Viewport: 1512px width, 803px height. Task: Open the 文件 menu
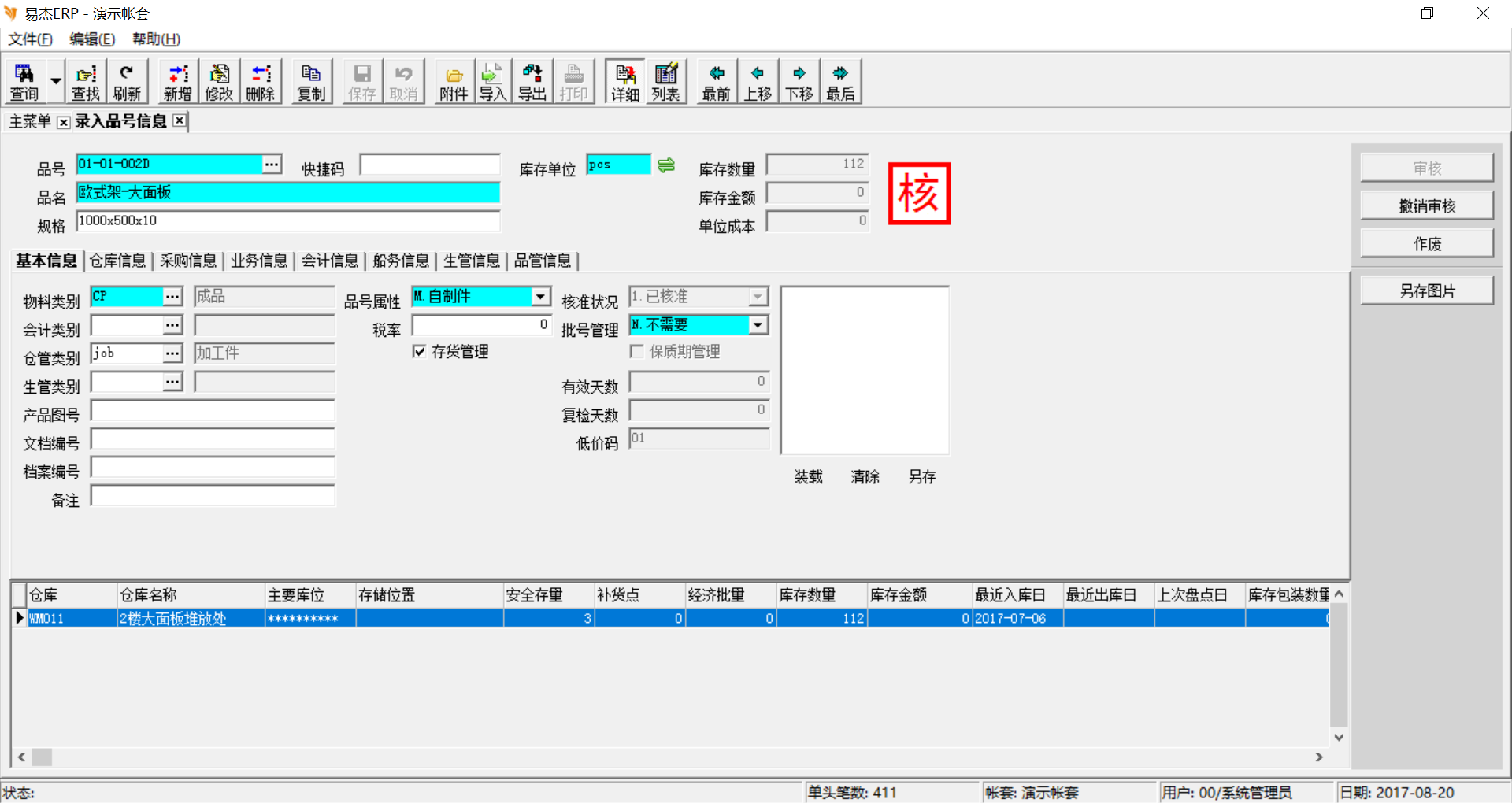point(30,39)
